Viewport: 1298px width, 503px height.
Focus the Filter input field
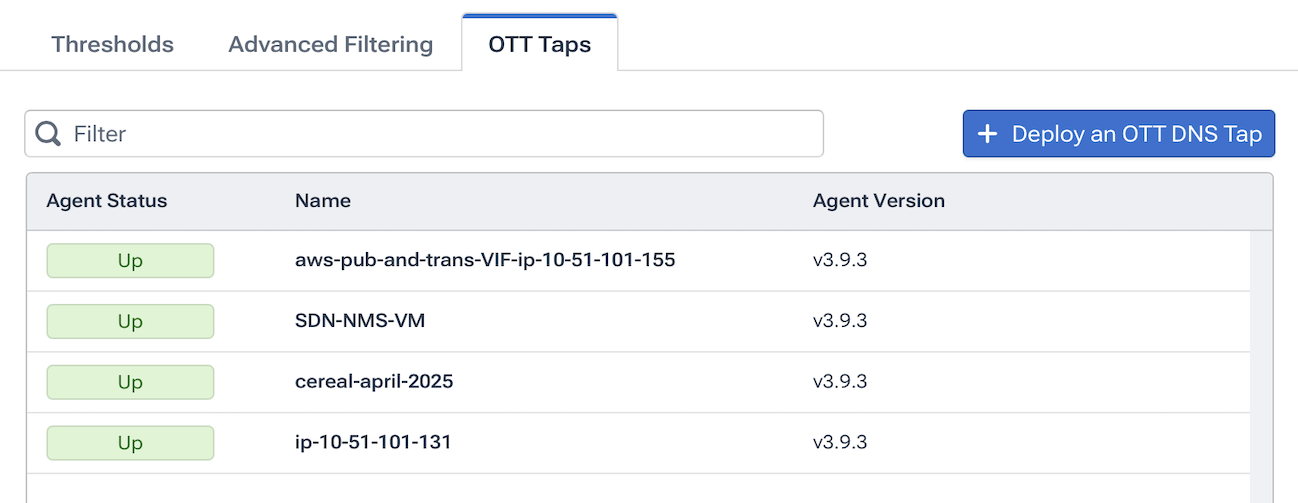tap(440, 134)
